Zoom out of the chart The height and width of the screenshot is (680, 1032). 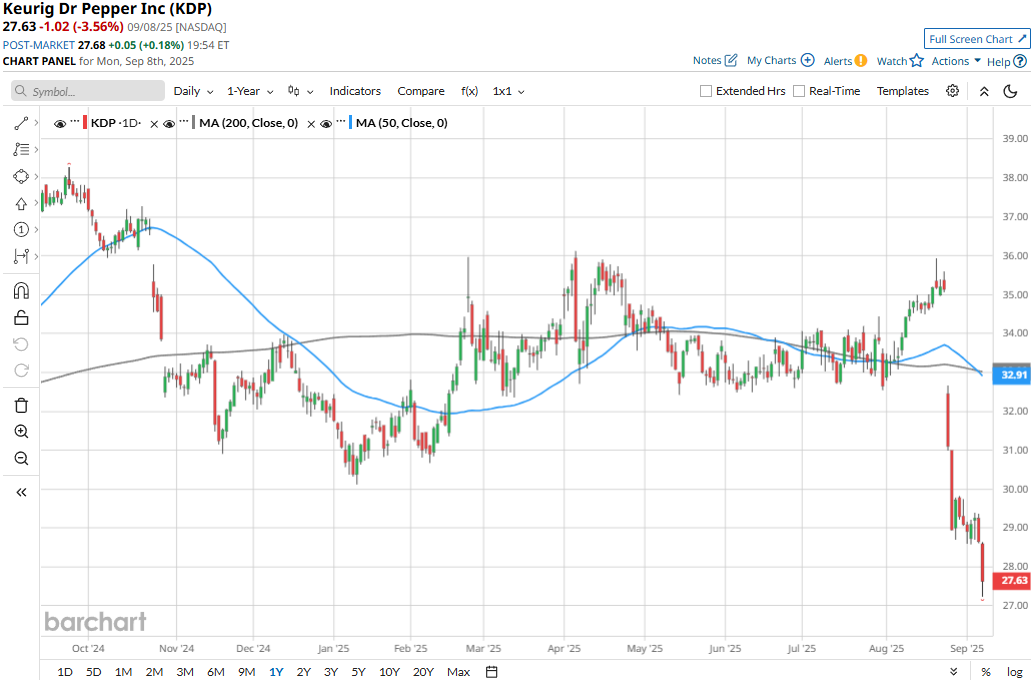(21, 458)
